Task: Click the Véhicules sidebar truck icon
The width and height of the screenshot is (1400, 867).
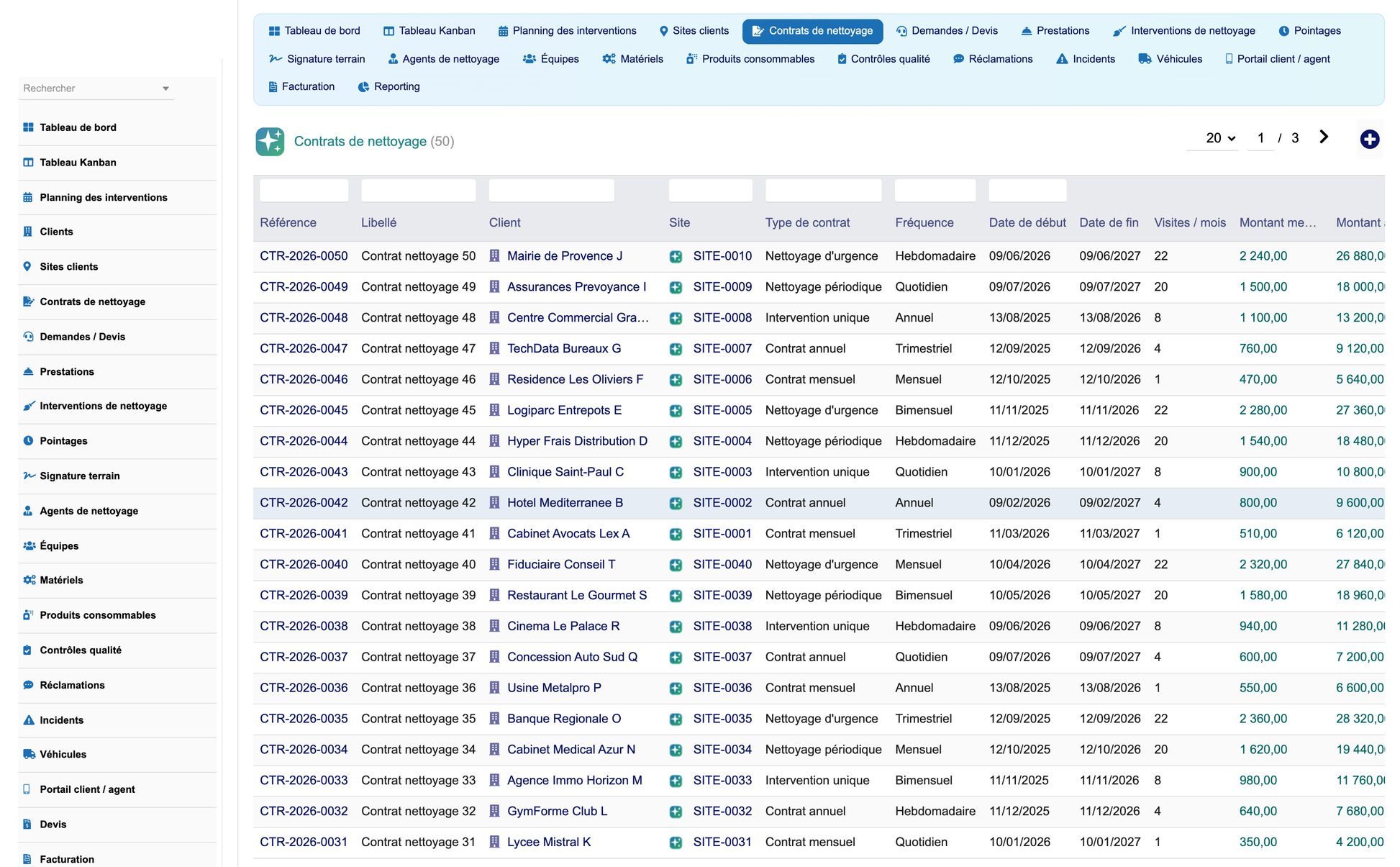Action: click(x=29, y=754)
